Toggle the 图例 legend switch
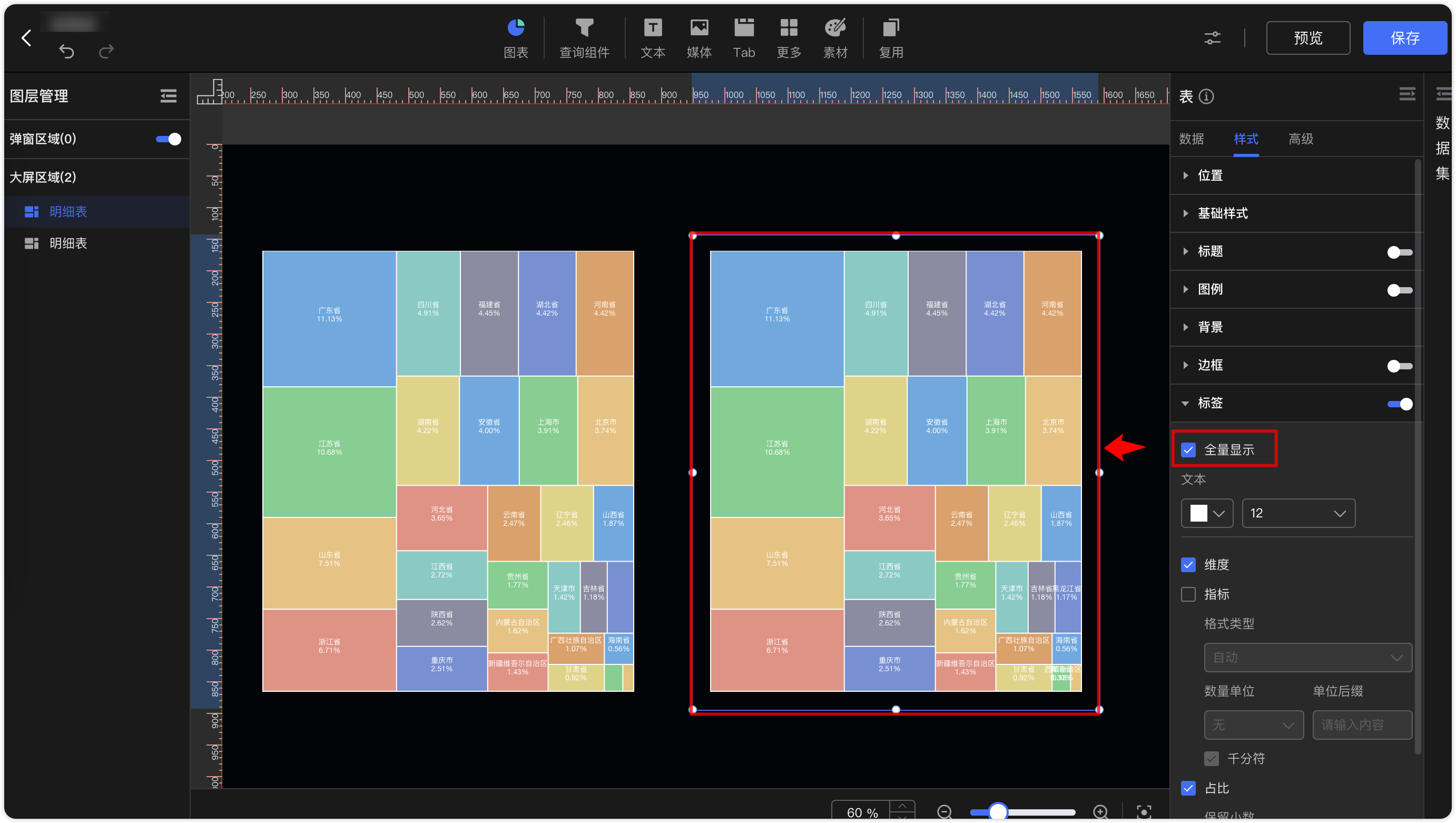The width and height of the screenshot is (1456, 823). 1400,290
